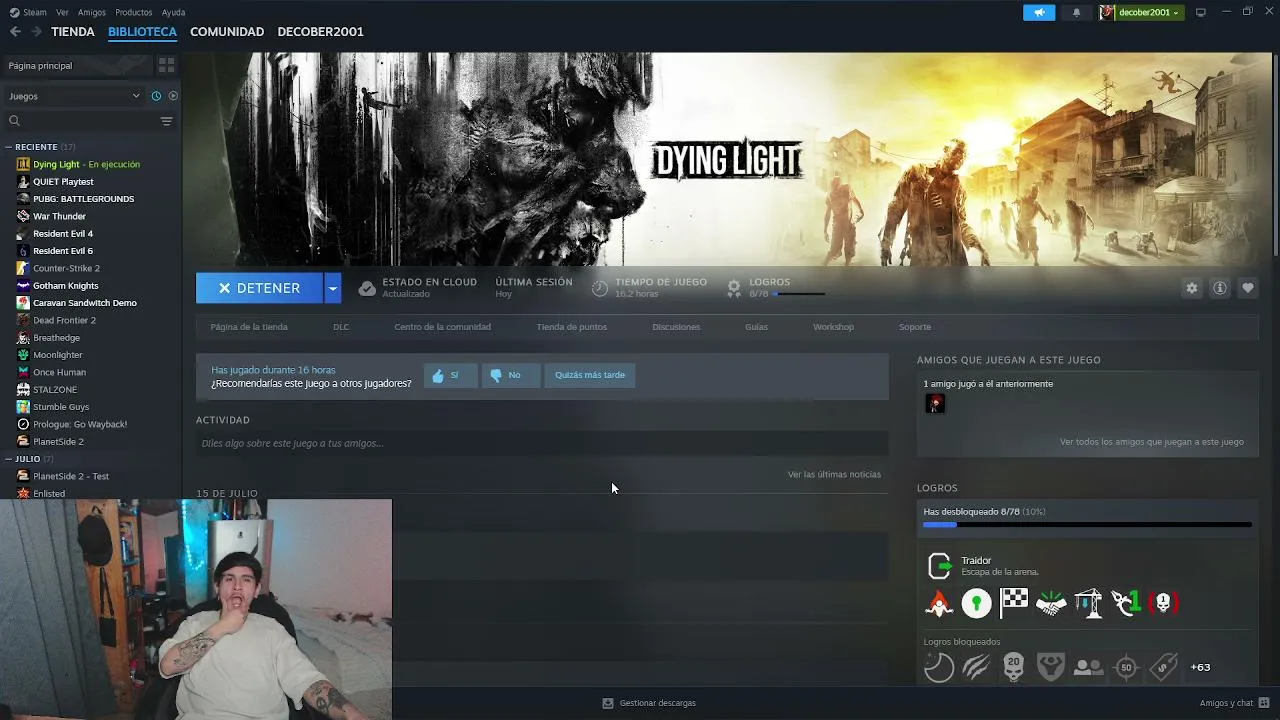Click Quizás más tarde button
Screen dimensions: 1280x720
point(590,375)
